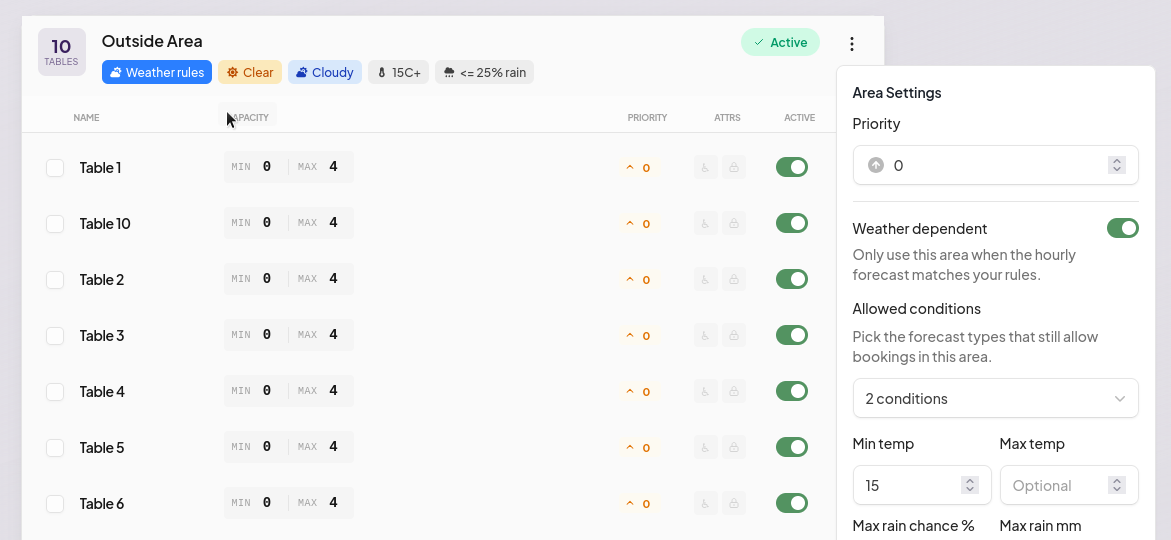Click the lock attribute icon for Table 2
This screenshot has width=1171, height=540.
pos(734,279)
